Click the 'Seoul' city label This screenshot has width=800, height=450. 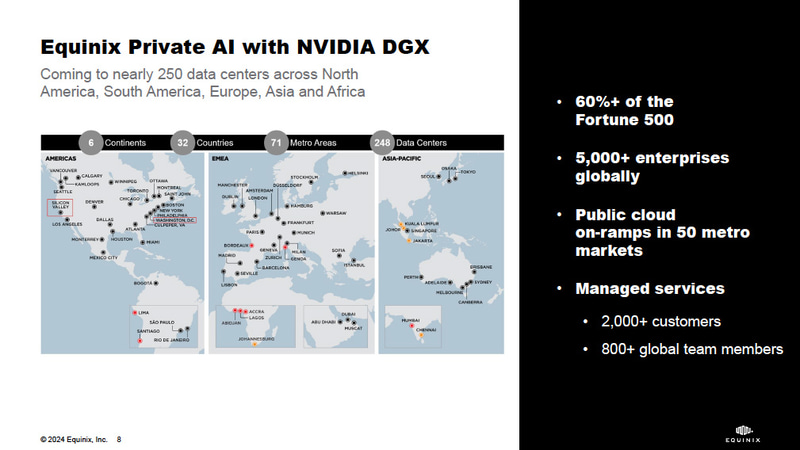pos(428,177)
